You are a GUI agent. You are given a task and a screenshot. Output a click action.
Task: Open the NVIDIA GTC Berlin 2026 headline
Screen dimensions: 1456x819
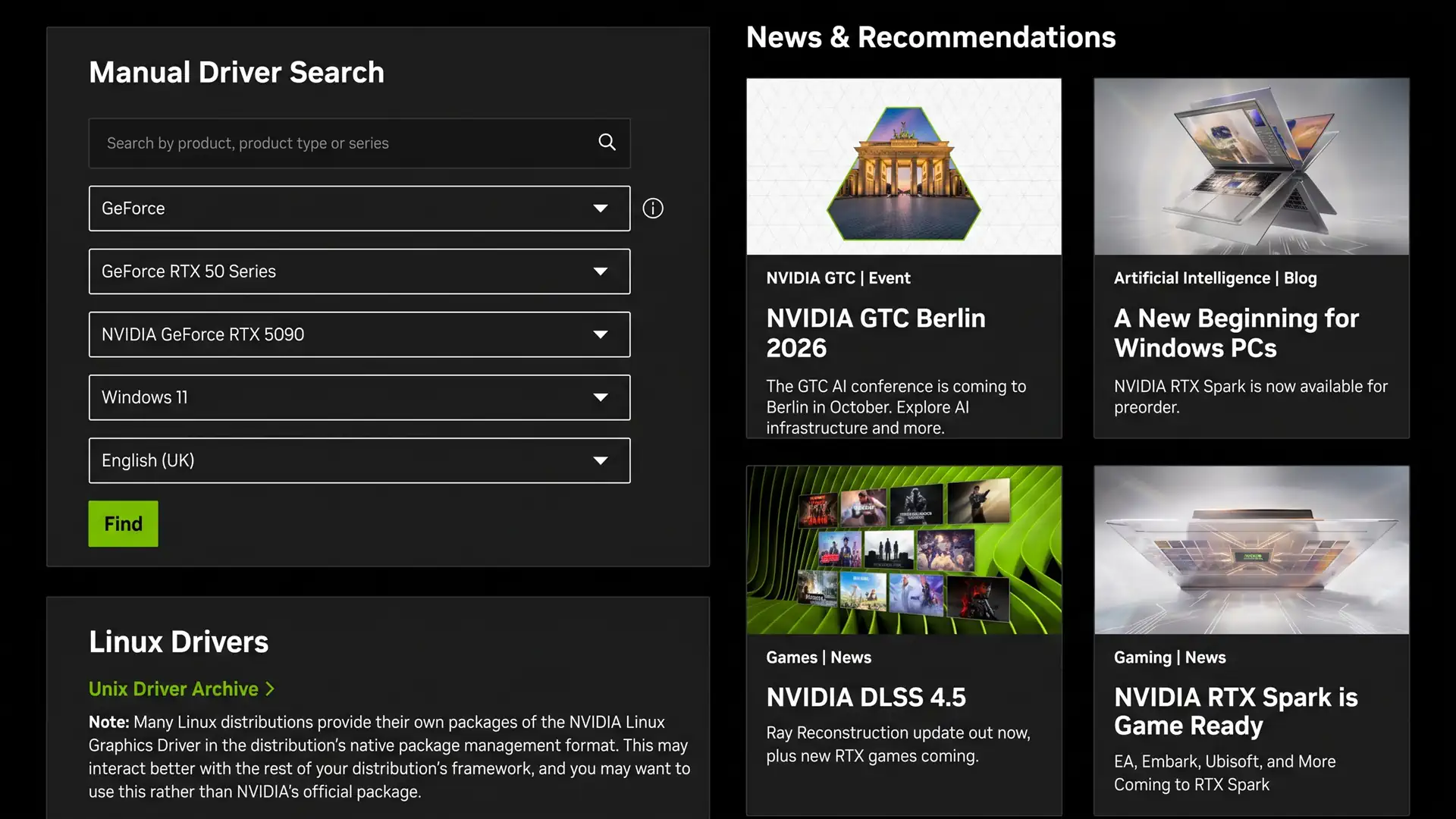click(876, 333)
